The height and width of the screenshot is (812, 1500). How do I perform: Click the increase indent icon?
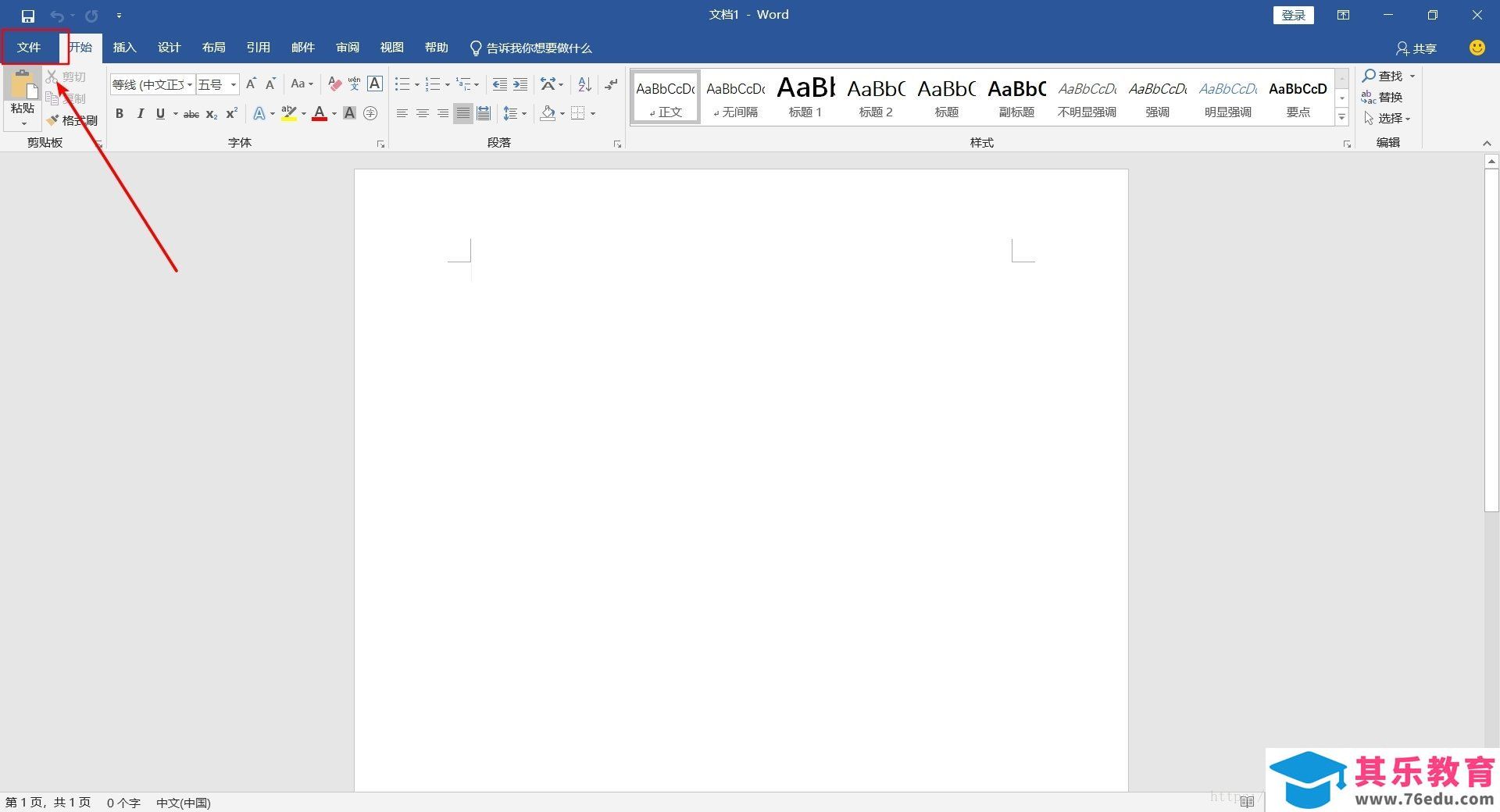(x=520, y=84)
